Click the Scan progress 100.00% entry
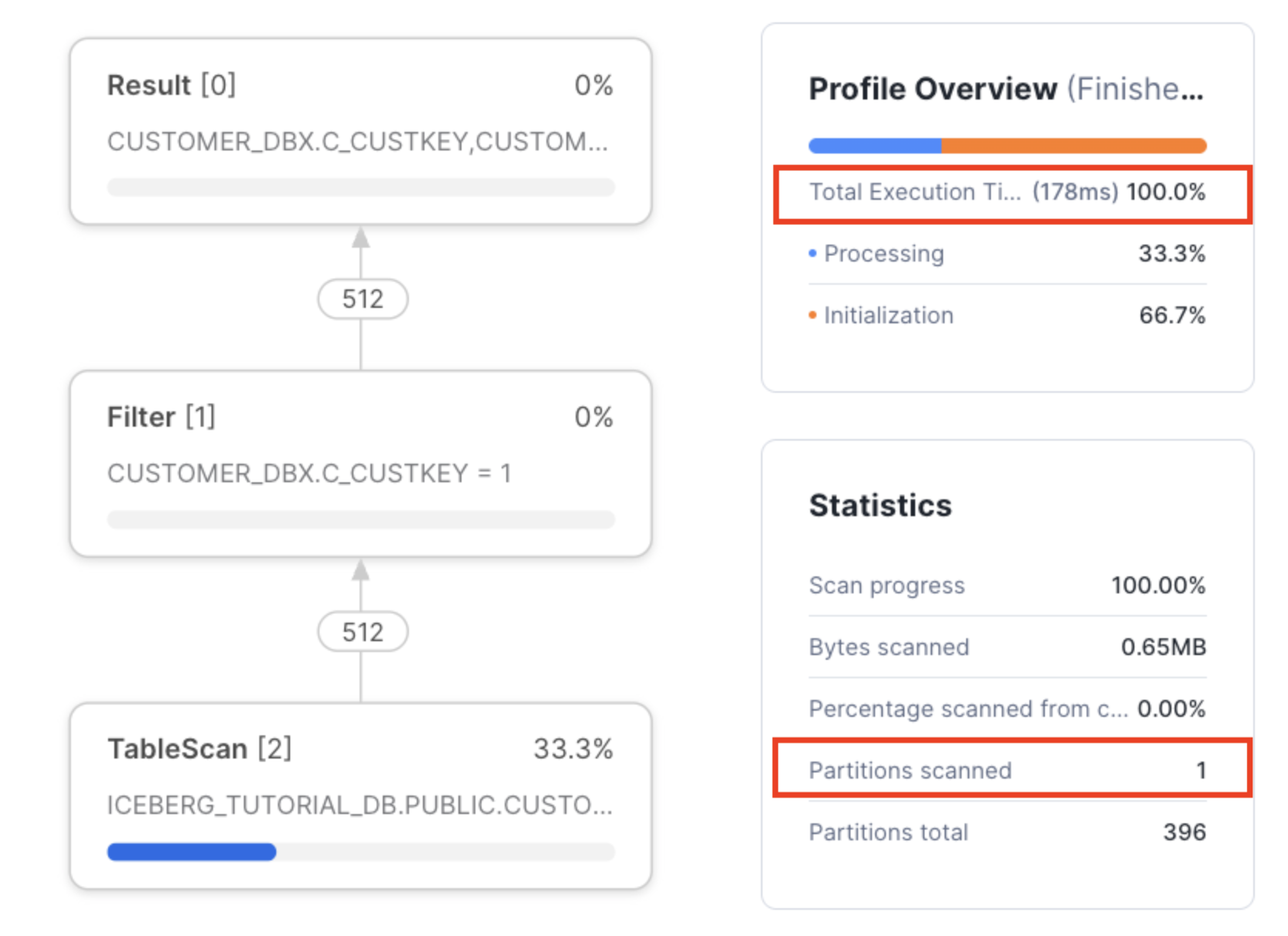Viewport: 1288px width, 936px height. pyautogui.click(x=1007, y=585)
